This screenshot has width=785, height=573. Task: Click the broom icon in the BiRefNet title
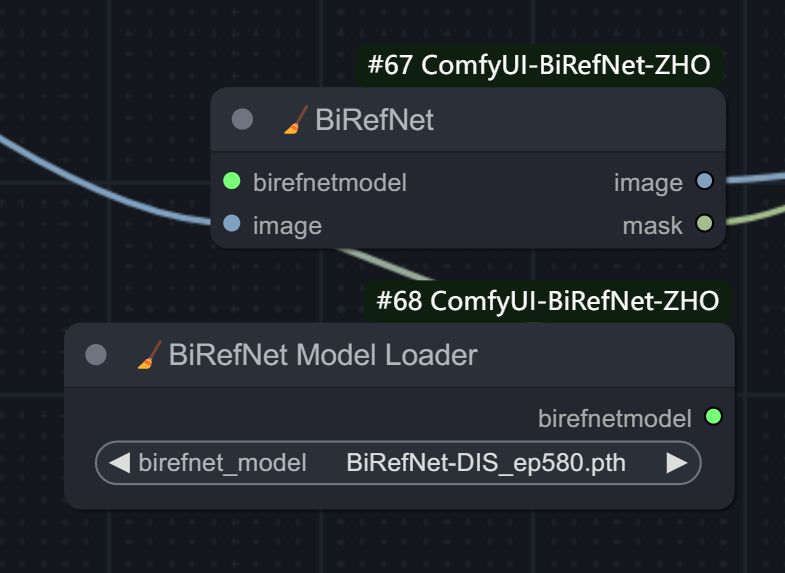pyautogui.click(x=295, y=120)
